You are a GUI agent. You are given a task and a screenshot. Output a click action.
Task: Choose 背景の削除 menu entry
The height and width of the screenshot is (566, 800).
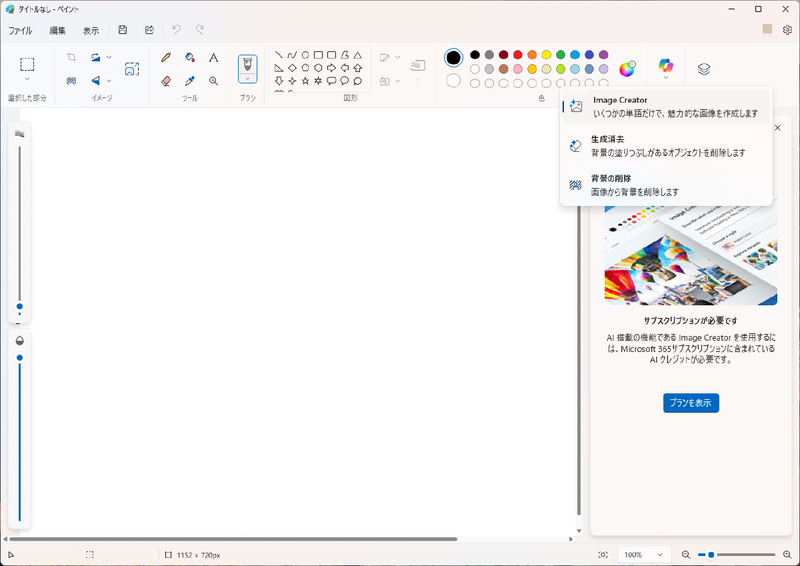pos(666,185)
